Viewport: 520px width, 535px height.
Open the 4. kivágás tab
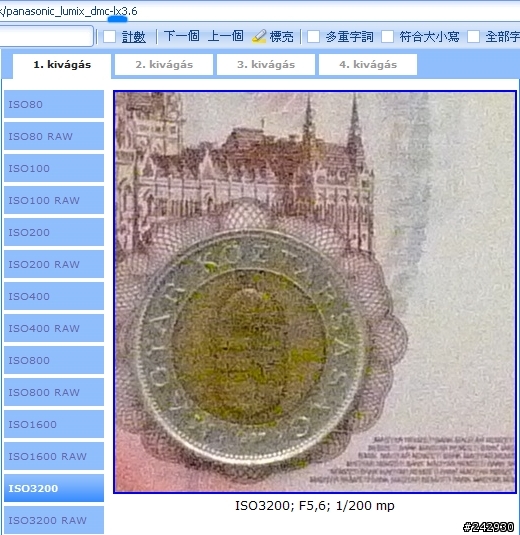pyautogui.click(x=368, y=64)
